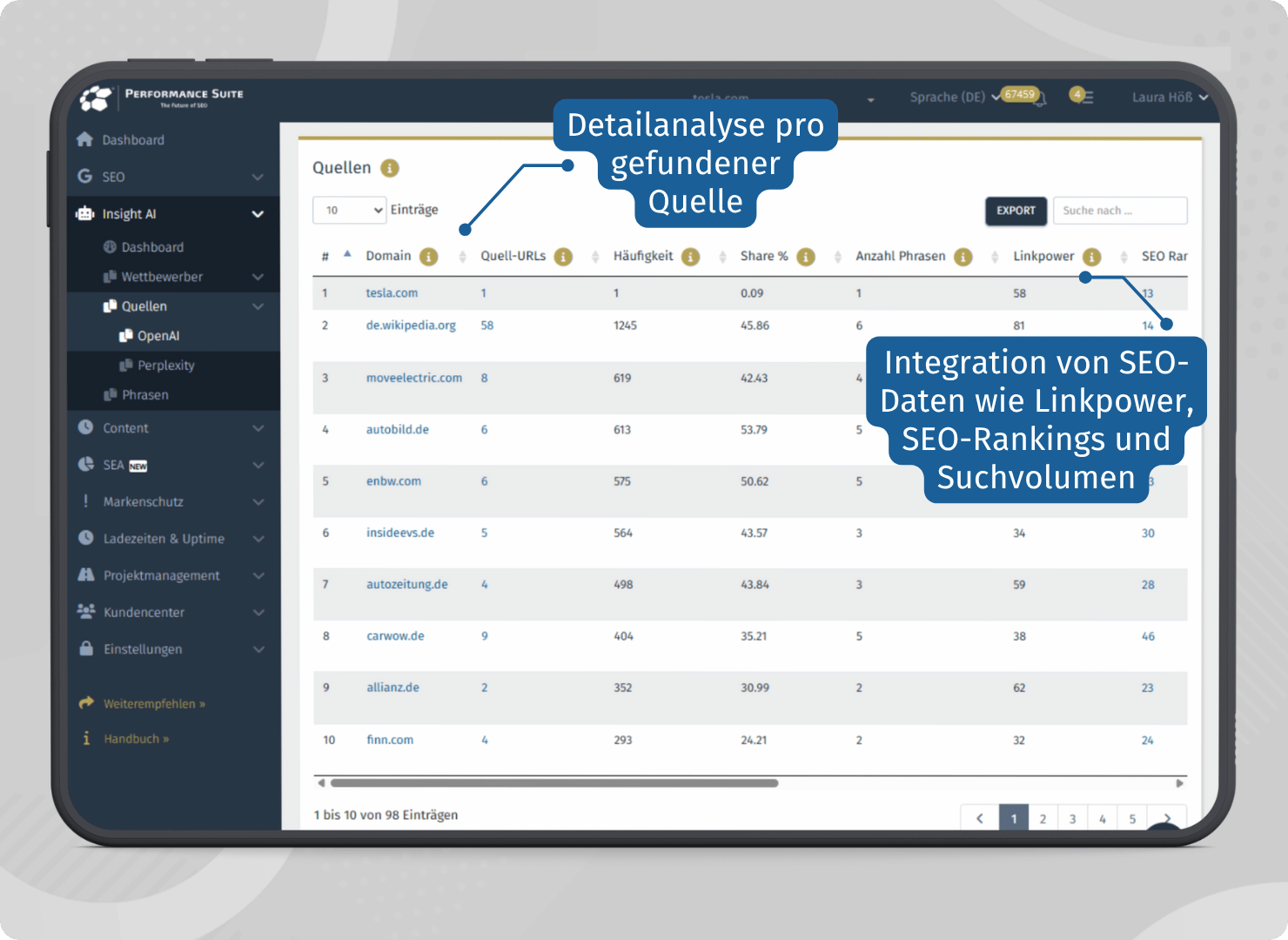Expand the Kundencenter menu chevron
Screen dimensions: 1288x940
[258, 613]
